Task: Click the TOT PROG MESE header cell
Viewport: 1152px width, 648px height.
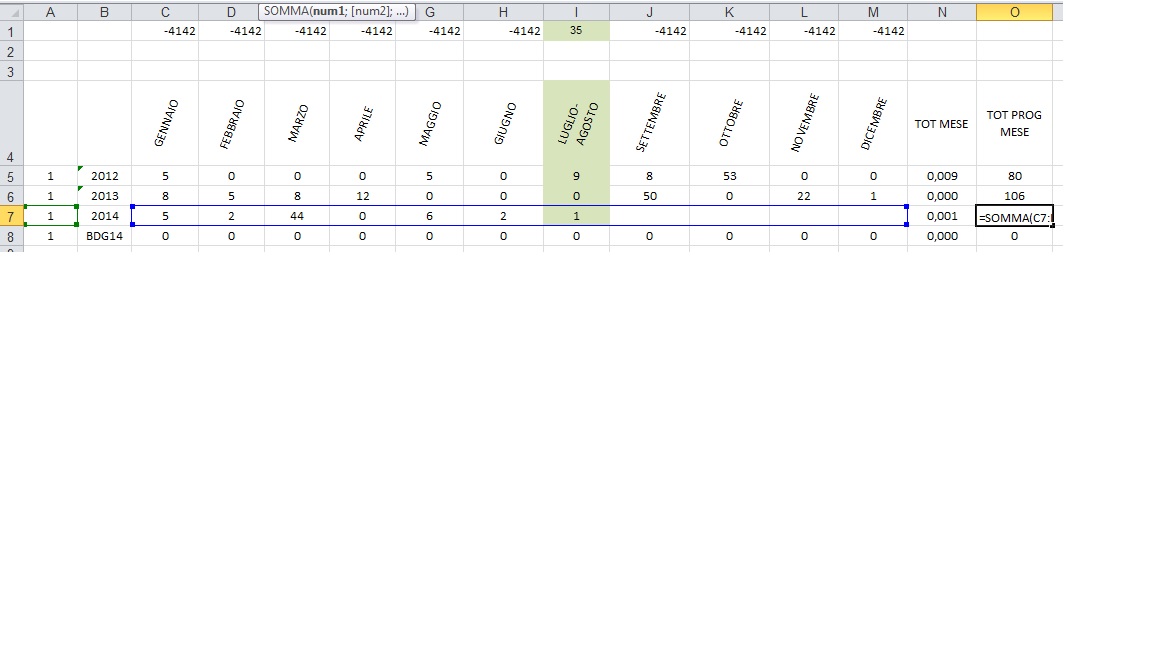Action: pos(1014,123)
